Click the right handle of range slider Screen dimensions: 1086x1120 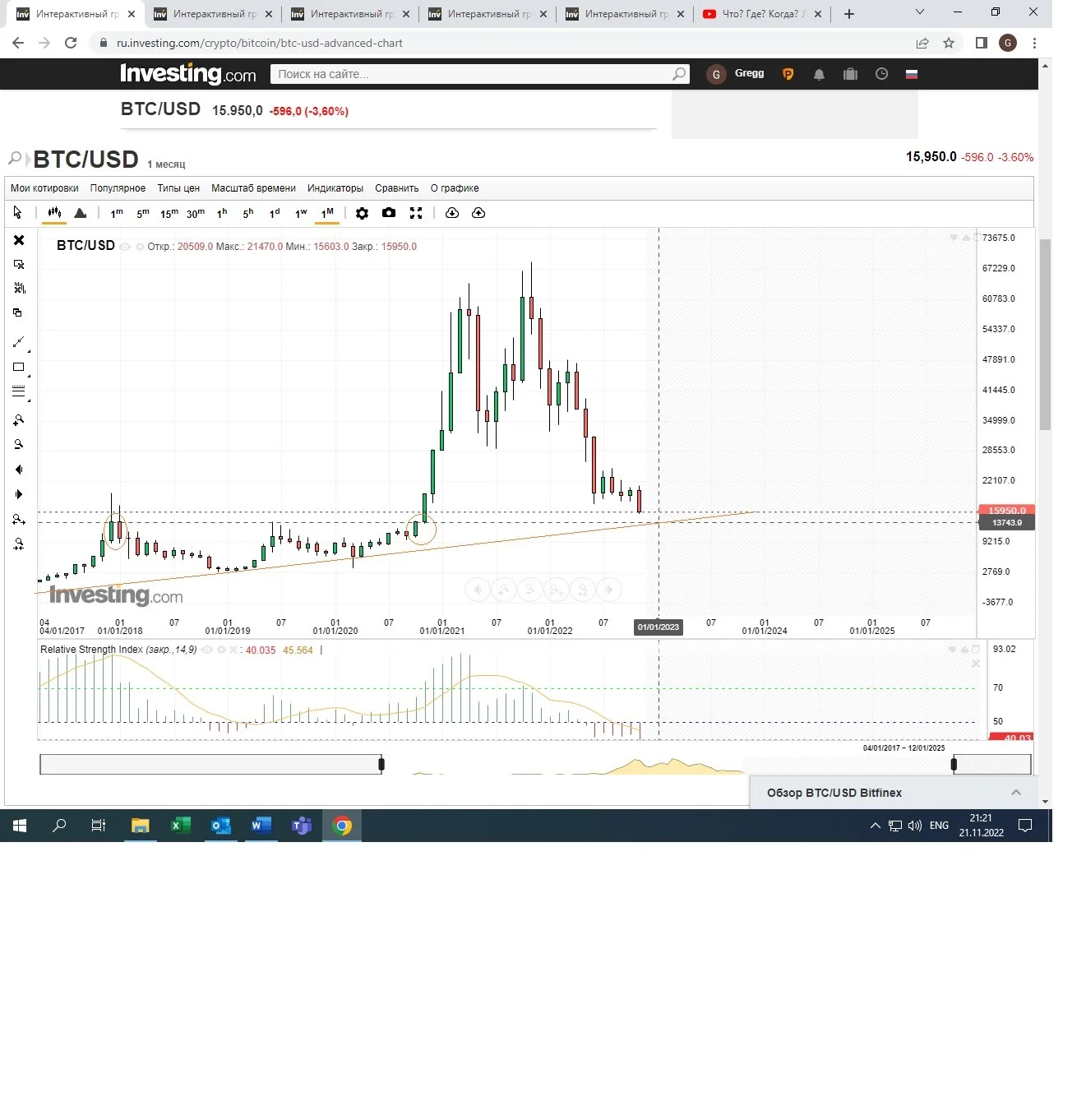[x=954, y=765]
